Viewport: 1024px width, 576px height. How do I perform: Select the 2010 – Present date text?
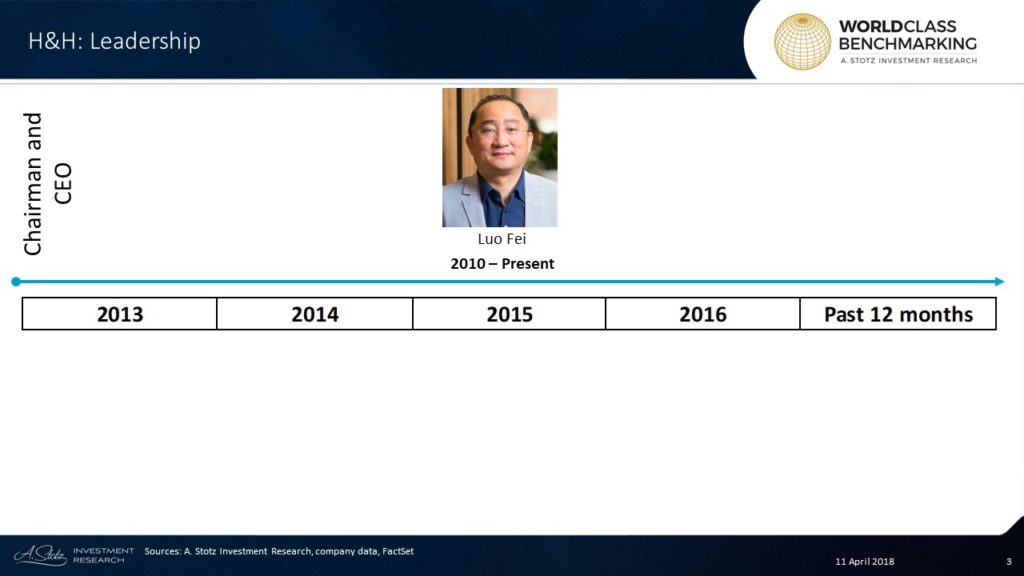tap(501, 264)
